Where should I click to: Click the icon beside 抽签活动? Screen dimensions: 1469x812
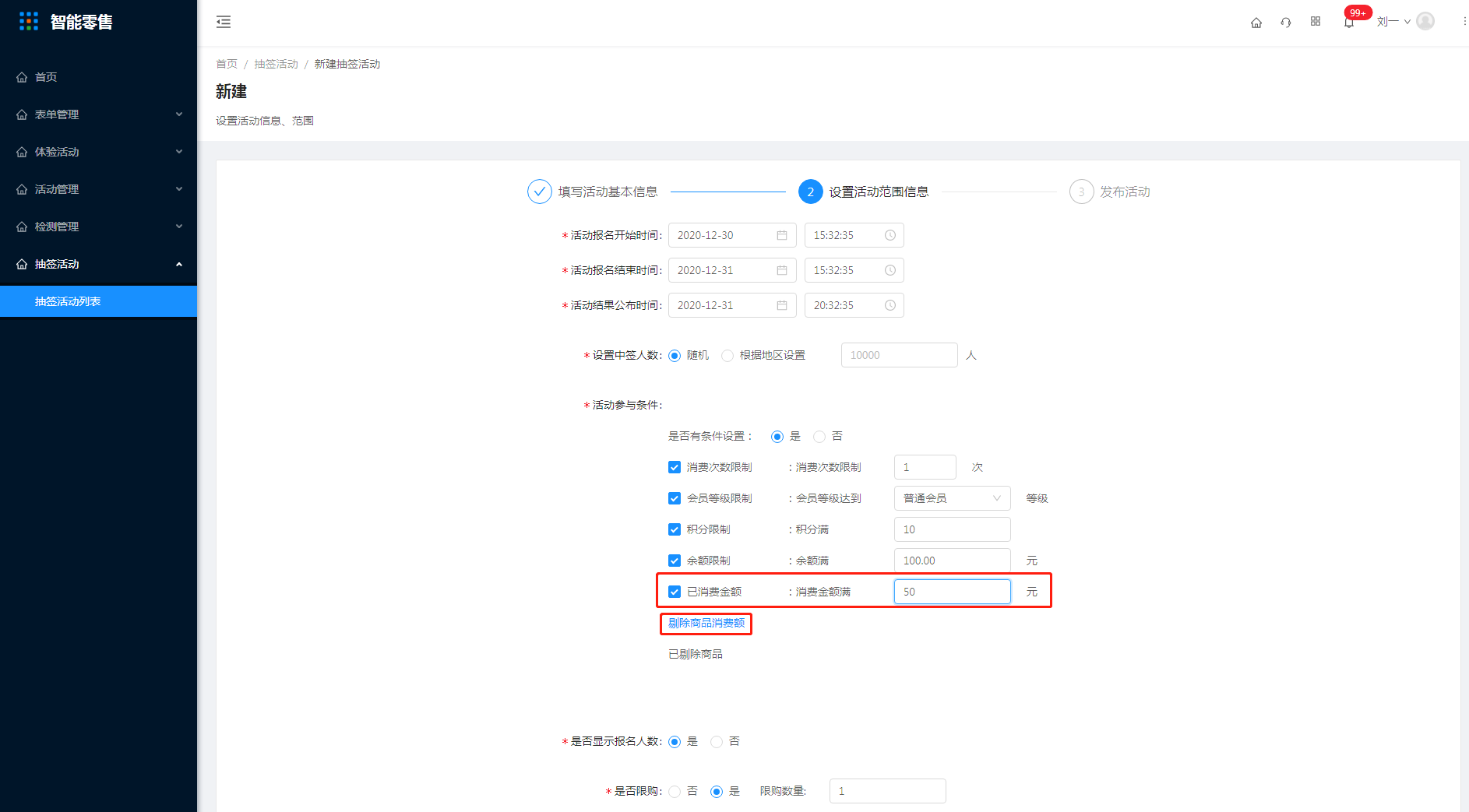[x=22, y=264]
